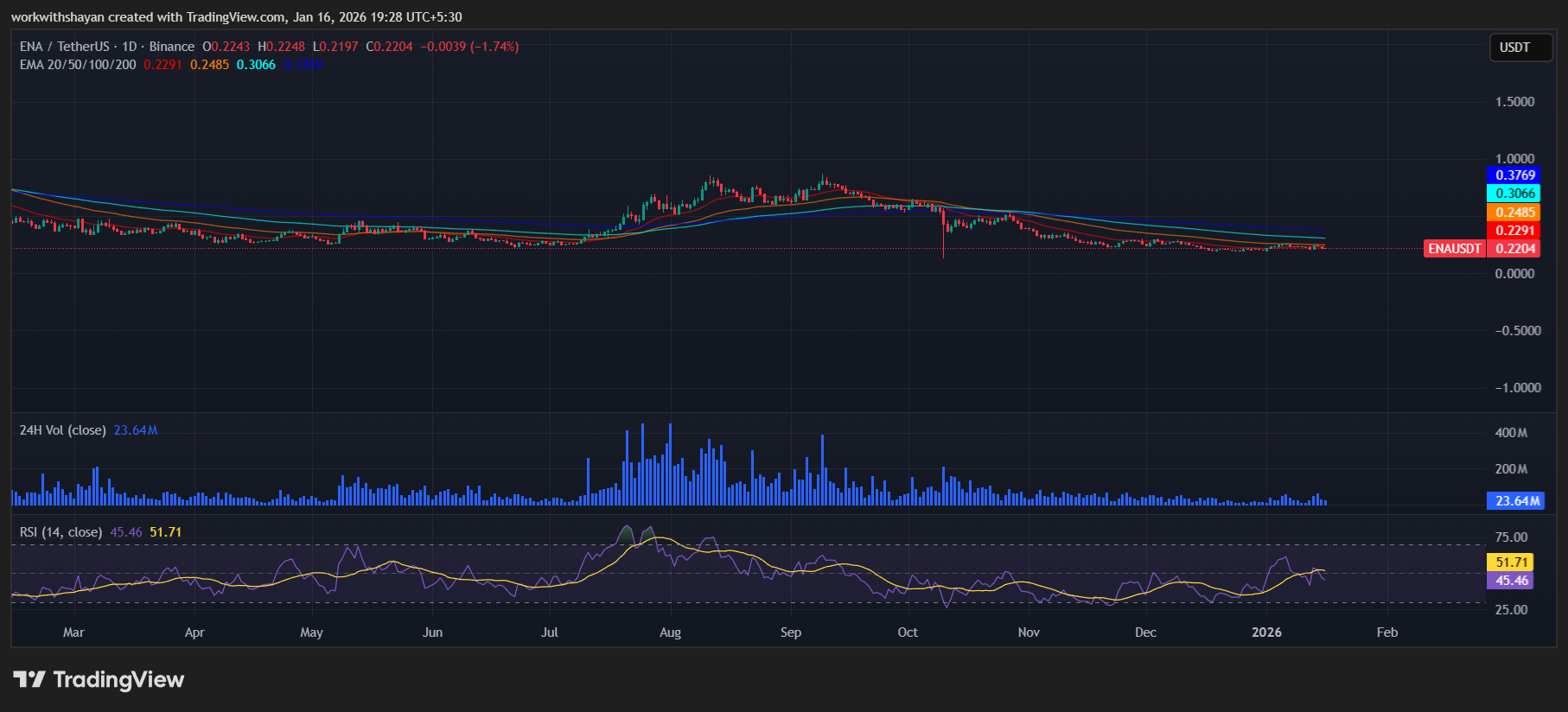The height and width of the screenshot is (712, 1568).
Task: Click the ENA / TetherUS symbol title
Action: coord(65,47)
